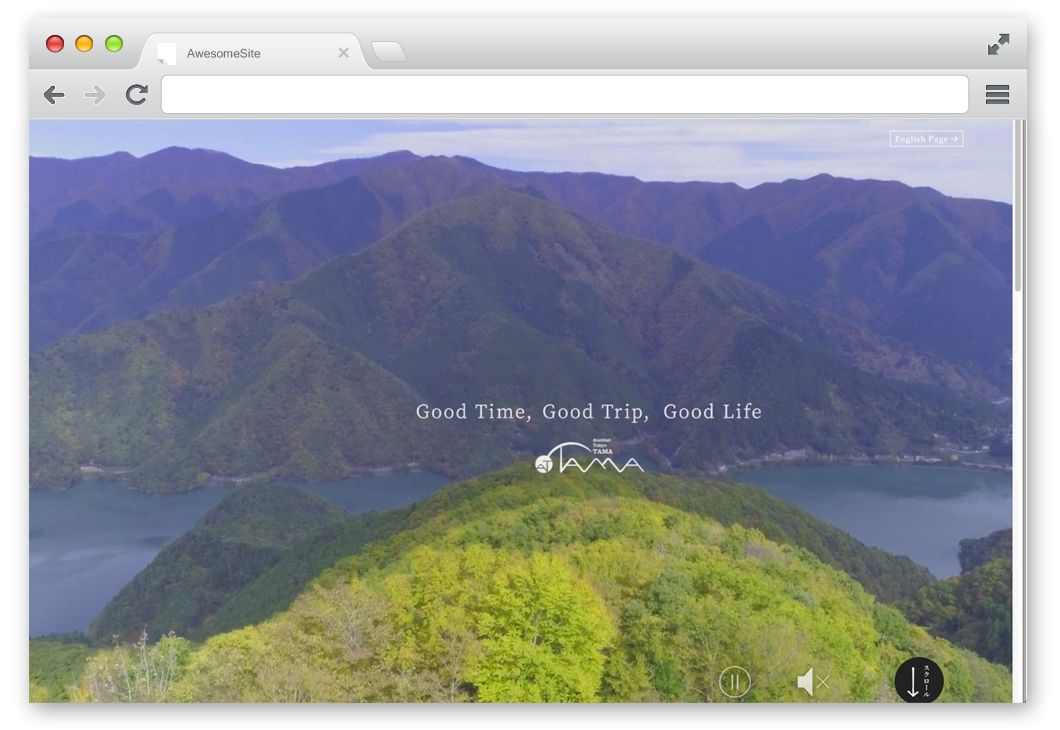Click the Good Time, Good Trip tagline
The image size is (1060, 730).
click(588, 411)
